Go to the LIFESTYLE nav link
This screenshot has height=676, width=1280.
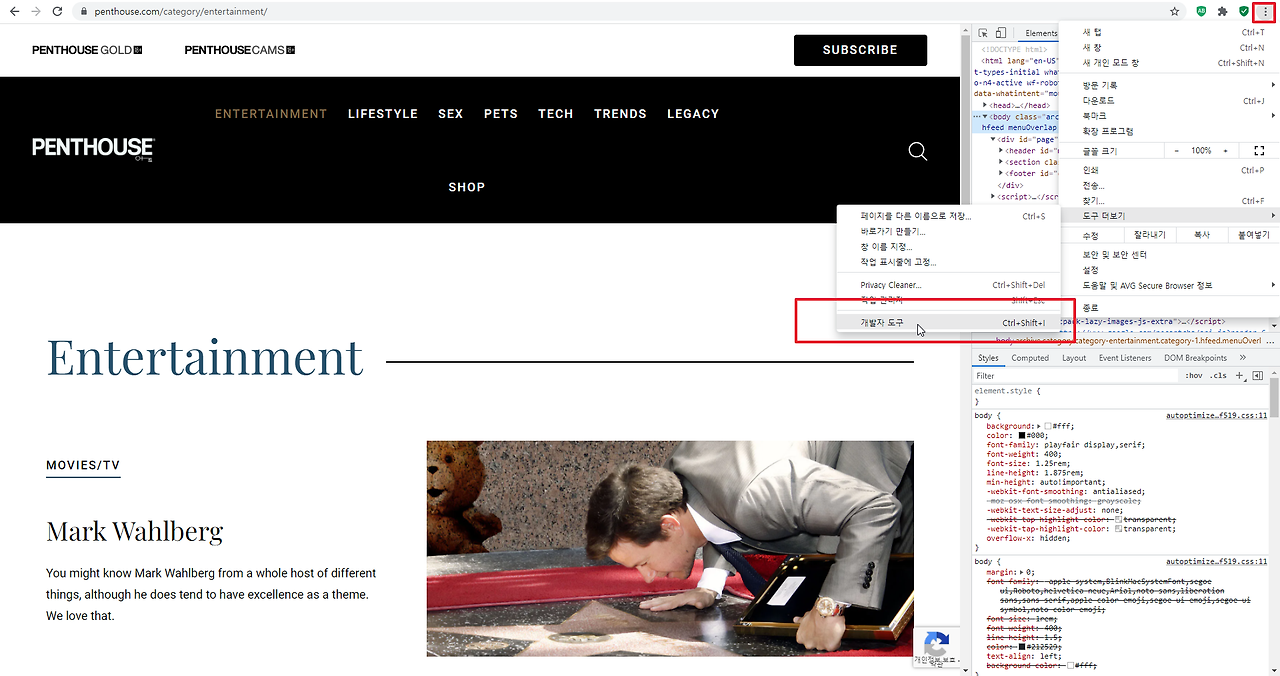(383, 114)
